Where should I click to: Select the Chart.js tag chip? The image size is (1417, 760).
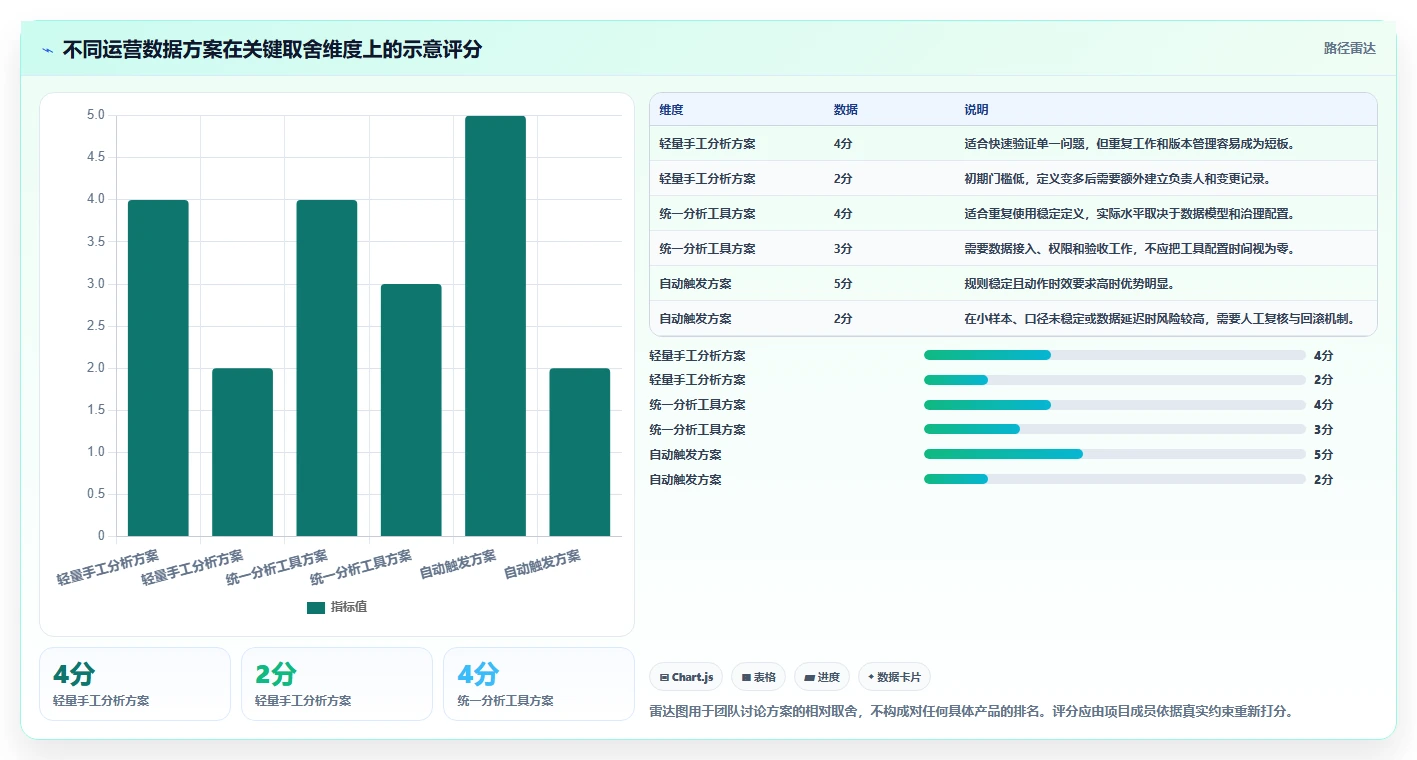coord(686,677)
